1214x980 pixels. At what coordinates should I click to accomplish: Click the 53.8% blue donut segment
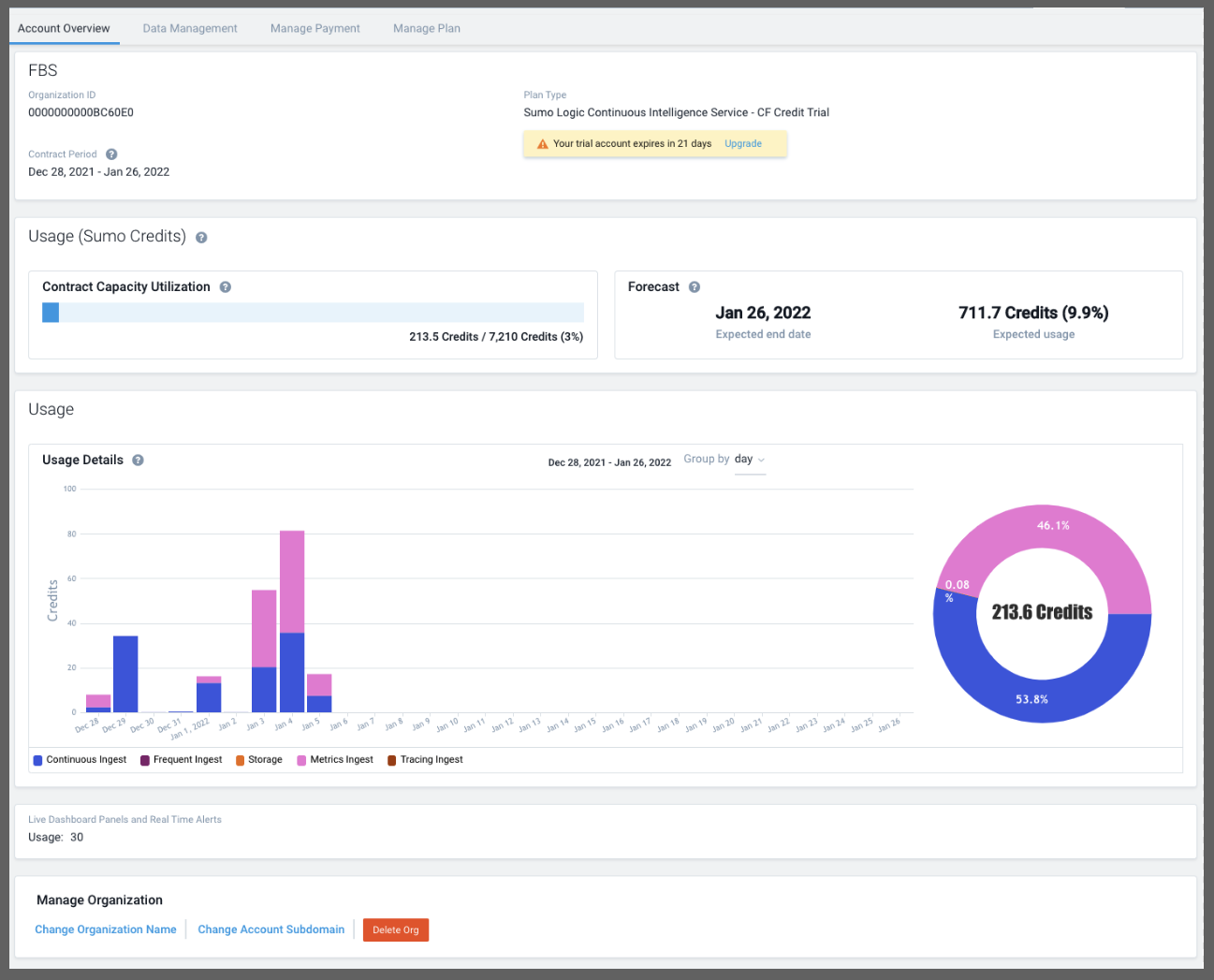1032,699
